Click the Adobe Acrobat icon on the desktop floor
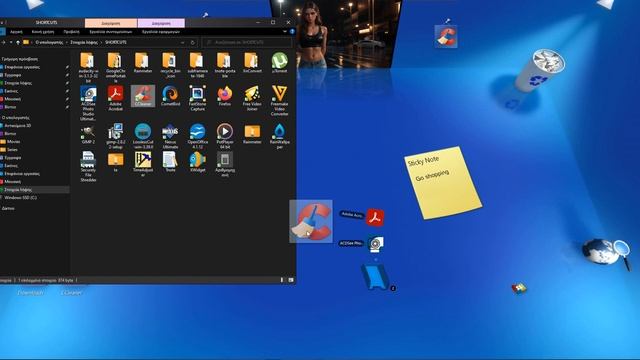The width and height of the screenshot is (640, 360). [375, 218]
